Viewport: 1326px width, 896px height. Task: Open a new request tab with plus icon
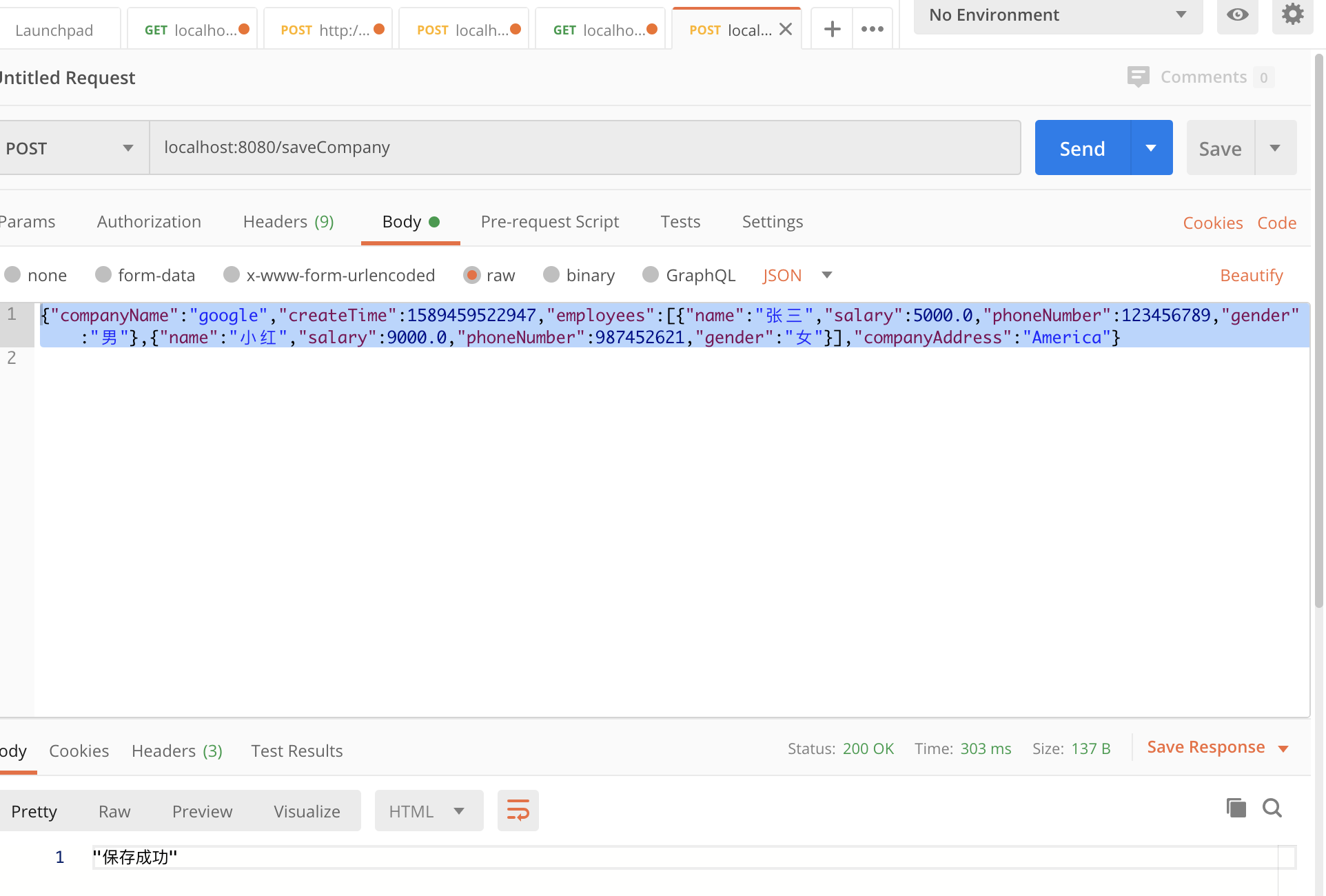[832, 29]
